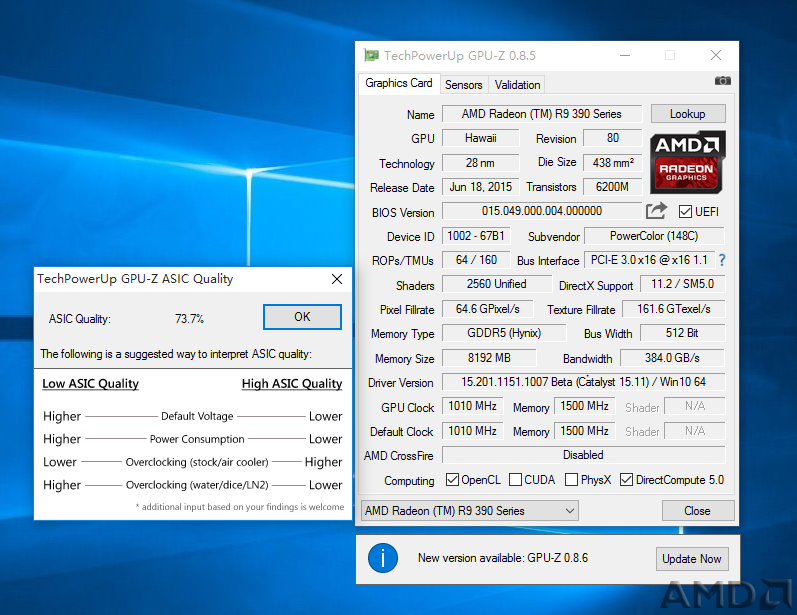Click the New version available GPU-Z 0.8.6 text
The width and height of the screenshot is (797, 615).
[503, 558]
